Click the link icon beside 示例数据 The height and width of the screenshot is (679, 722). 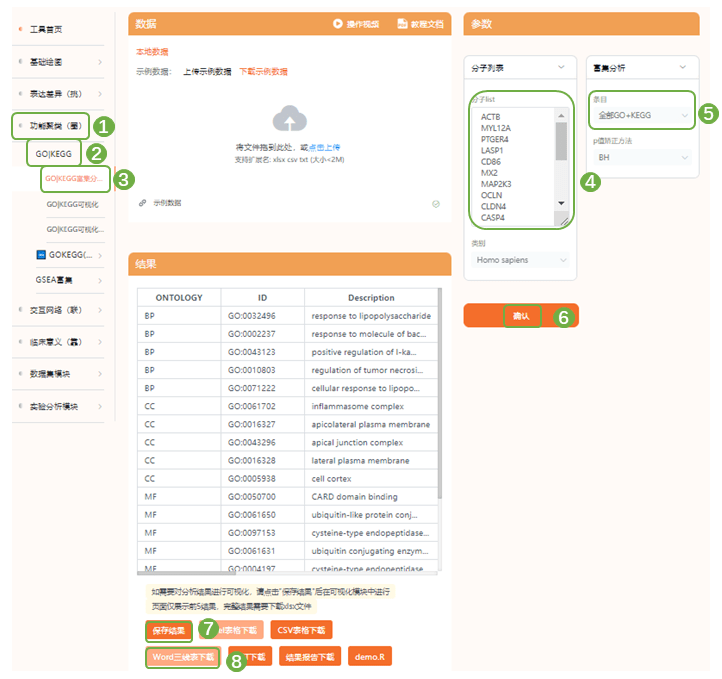[143, 202]
